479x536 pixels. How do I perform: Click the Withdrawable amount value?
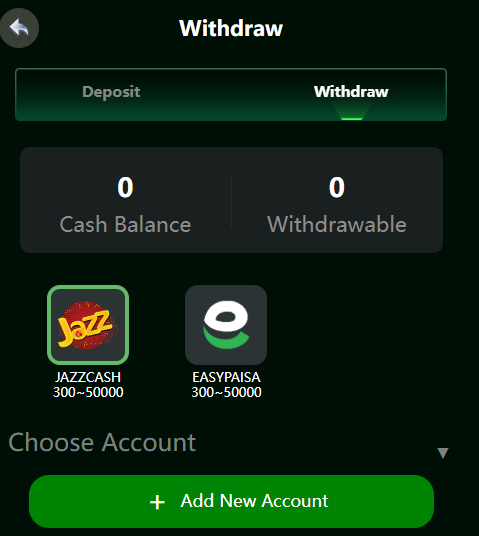tap(337, 187)
